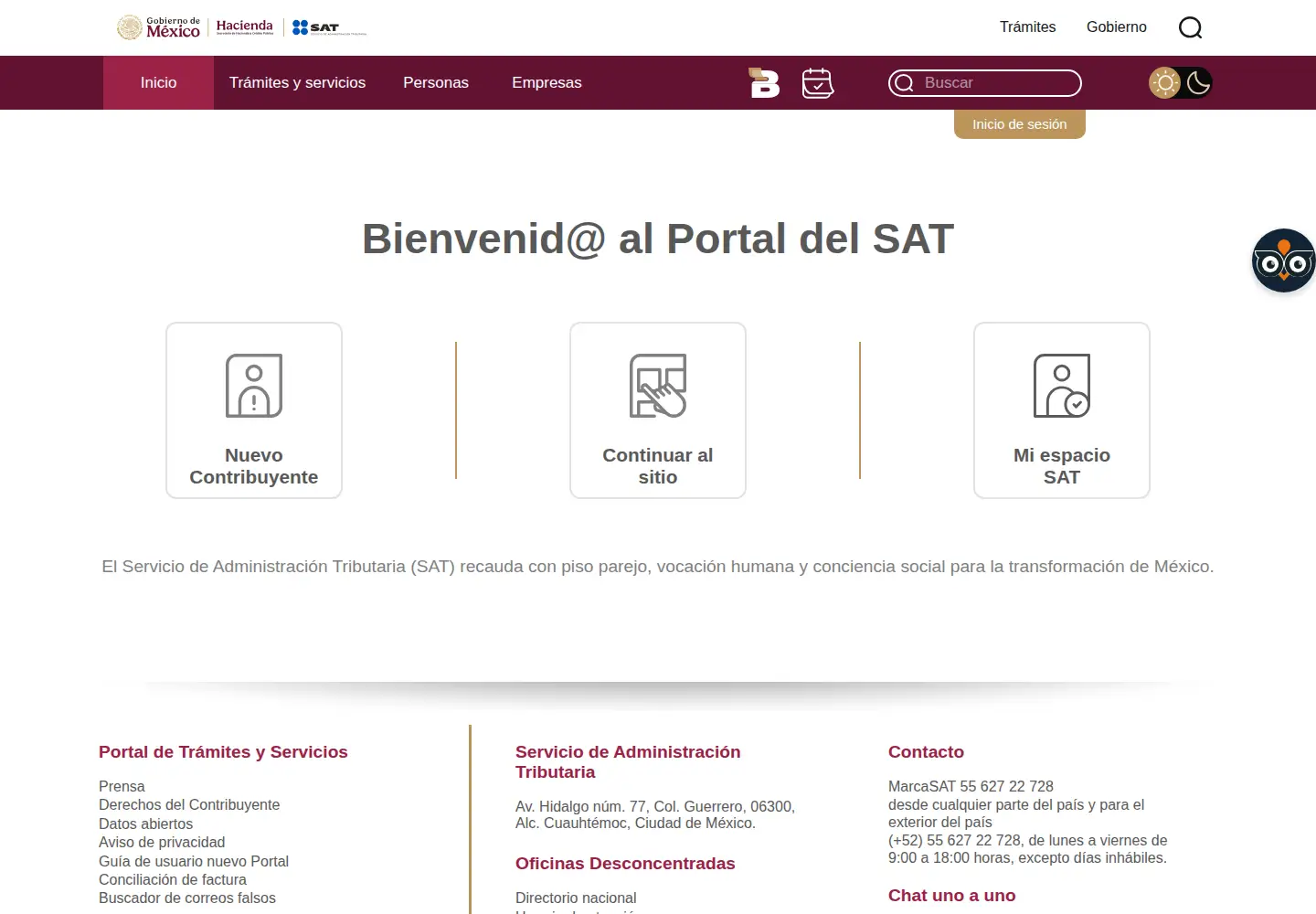The height and width of the screenshot is (914, 1316).
Task: Open Derechos del Contribuyente footer link
Action: coord(189,804)
